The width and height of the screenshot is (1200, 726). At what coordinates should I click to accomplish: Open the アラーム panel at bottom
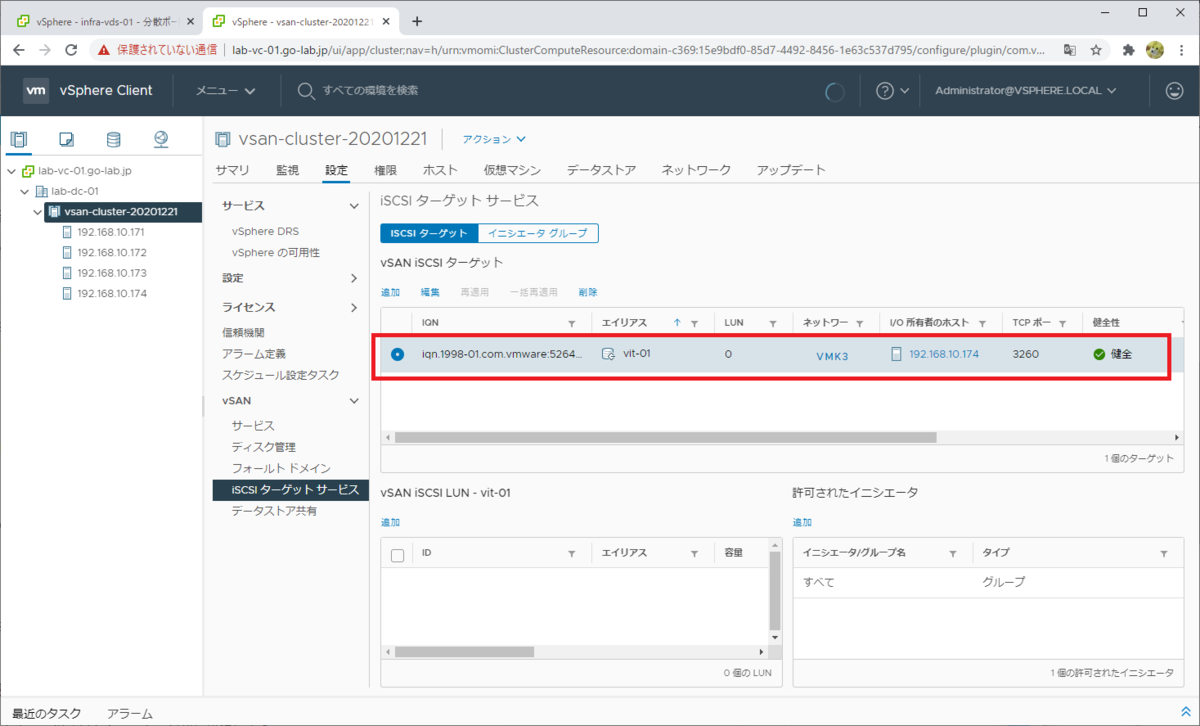point(130,714)
